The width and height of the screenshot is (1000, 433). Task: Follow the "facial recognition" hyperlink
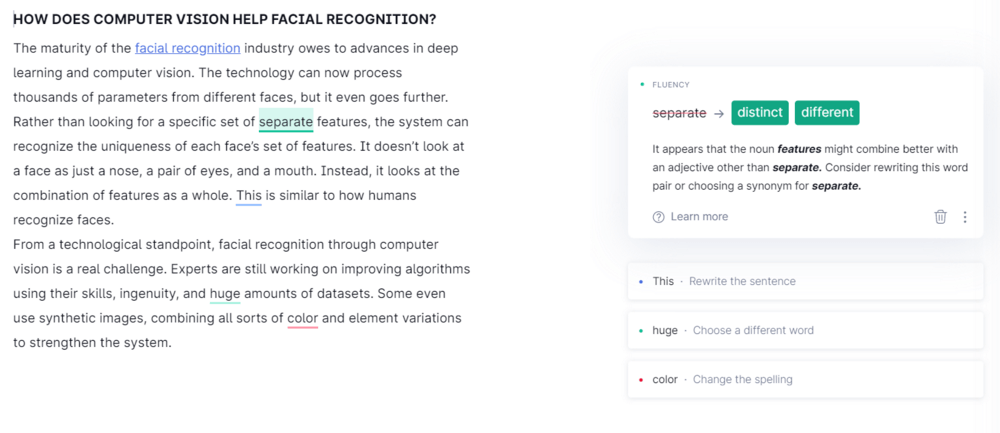coord(187,48)
